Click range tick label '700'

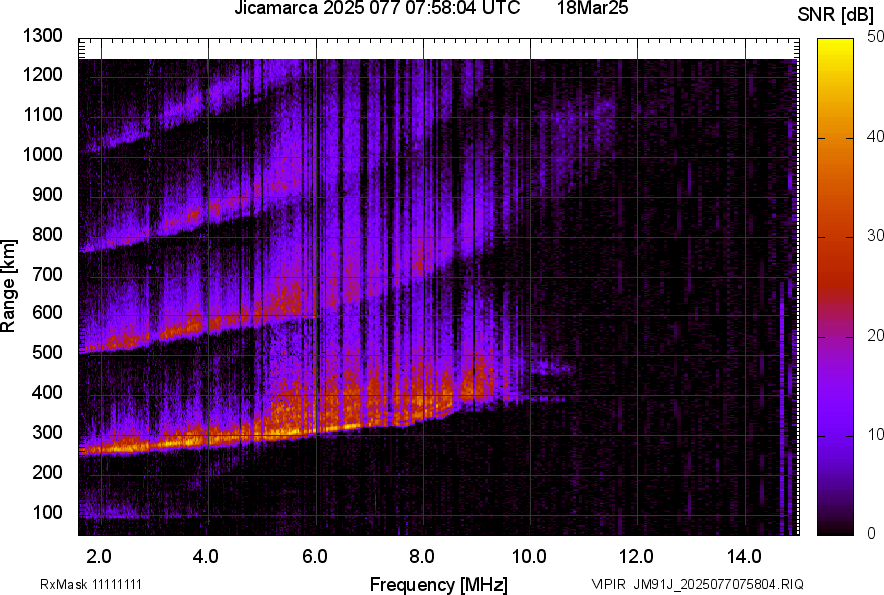[x=47, y=274]
